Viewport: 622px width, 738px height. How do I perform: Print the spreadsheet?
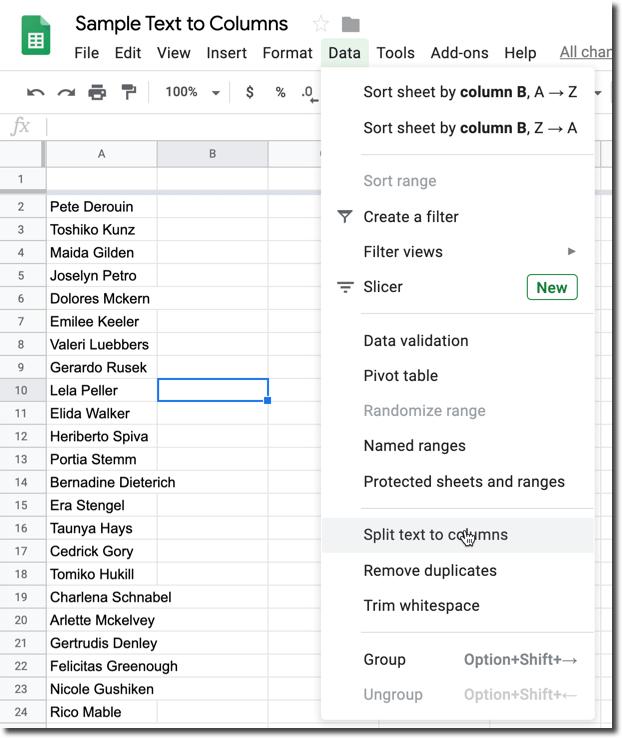[x=97, y=92]
